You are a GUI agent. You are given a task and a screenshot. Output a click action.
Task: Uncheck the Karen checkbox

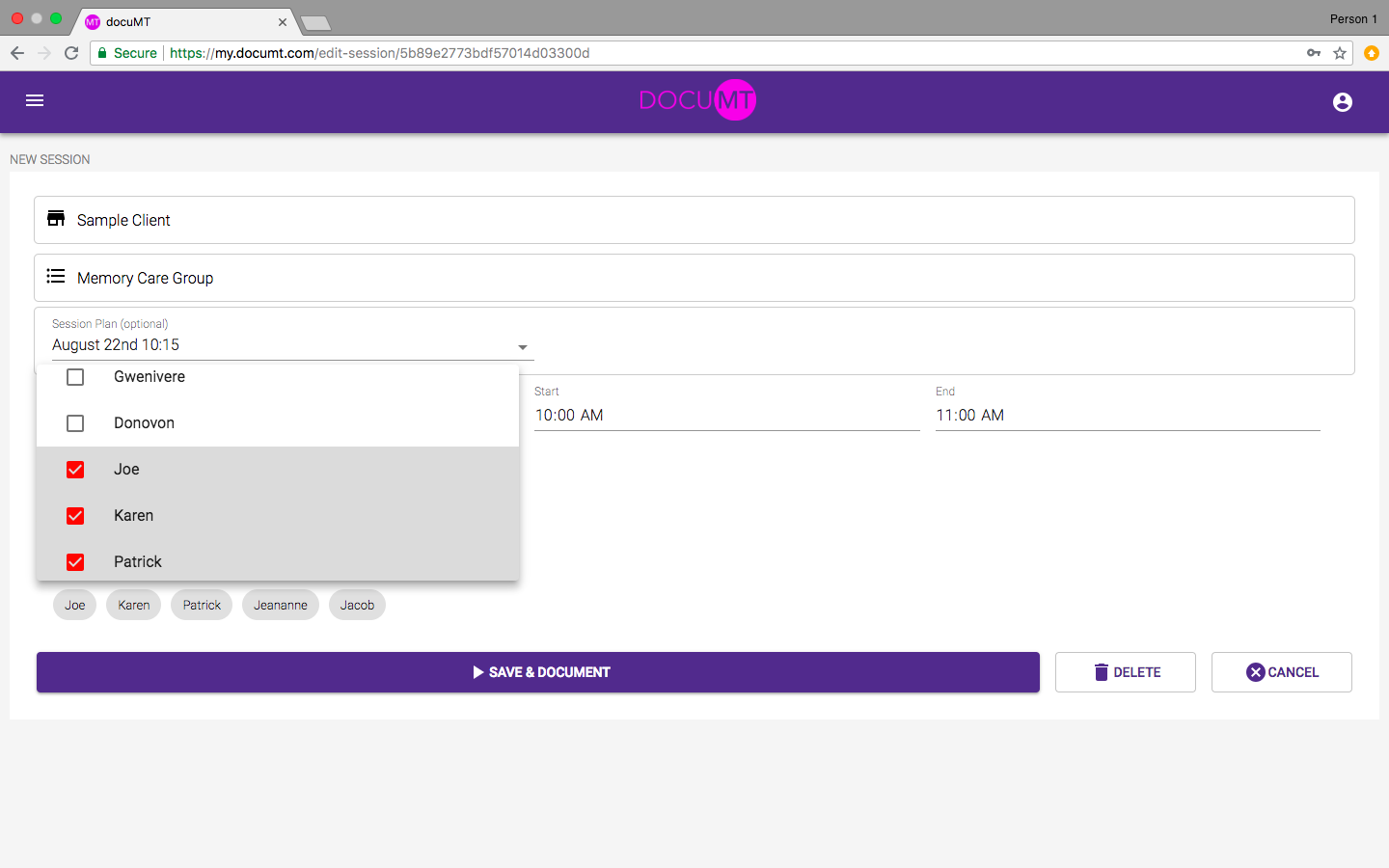coord(75,516)
